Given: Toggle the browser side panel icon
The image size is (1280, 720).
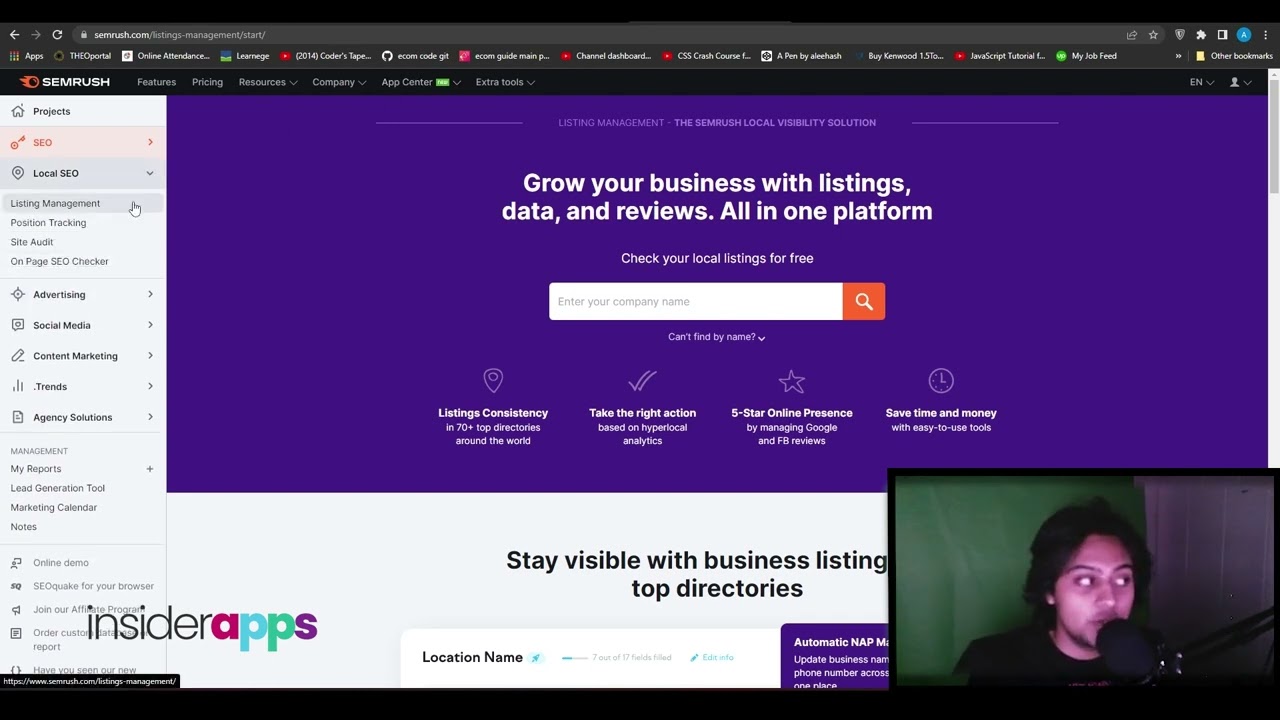Looking at the screenshot, I should [x=1222, y=35].
